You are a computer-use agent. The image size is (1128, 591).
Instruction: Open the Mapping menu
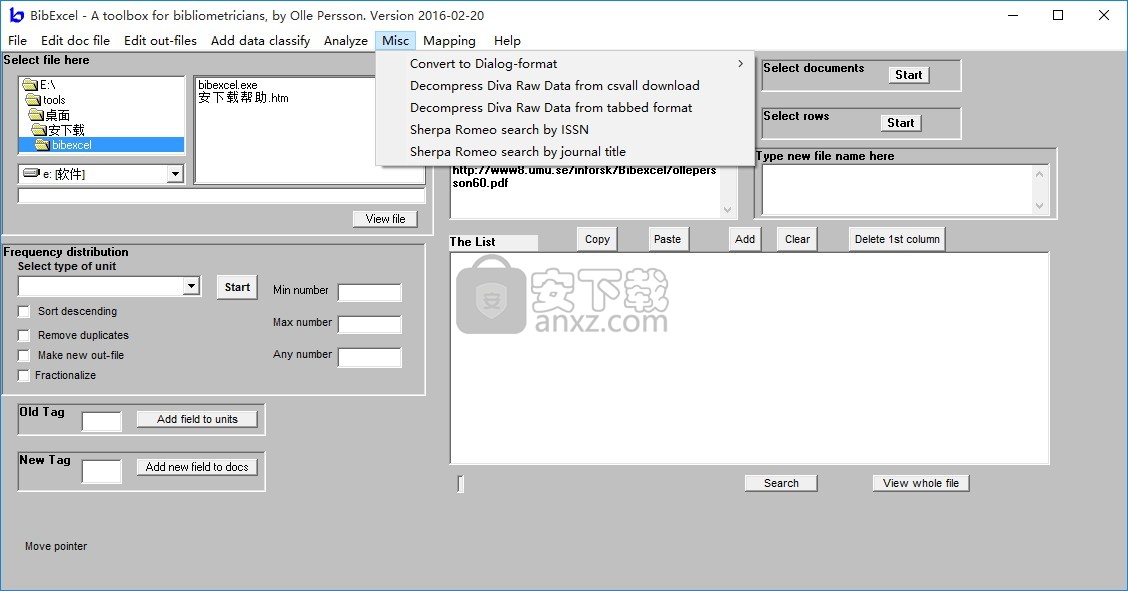coord(450,40)
